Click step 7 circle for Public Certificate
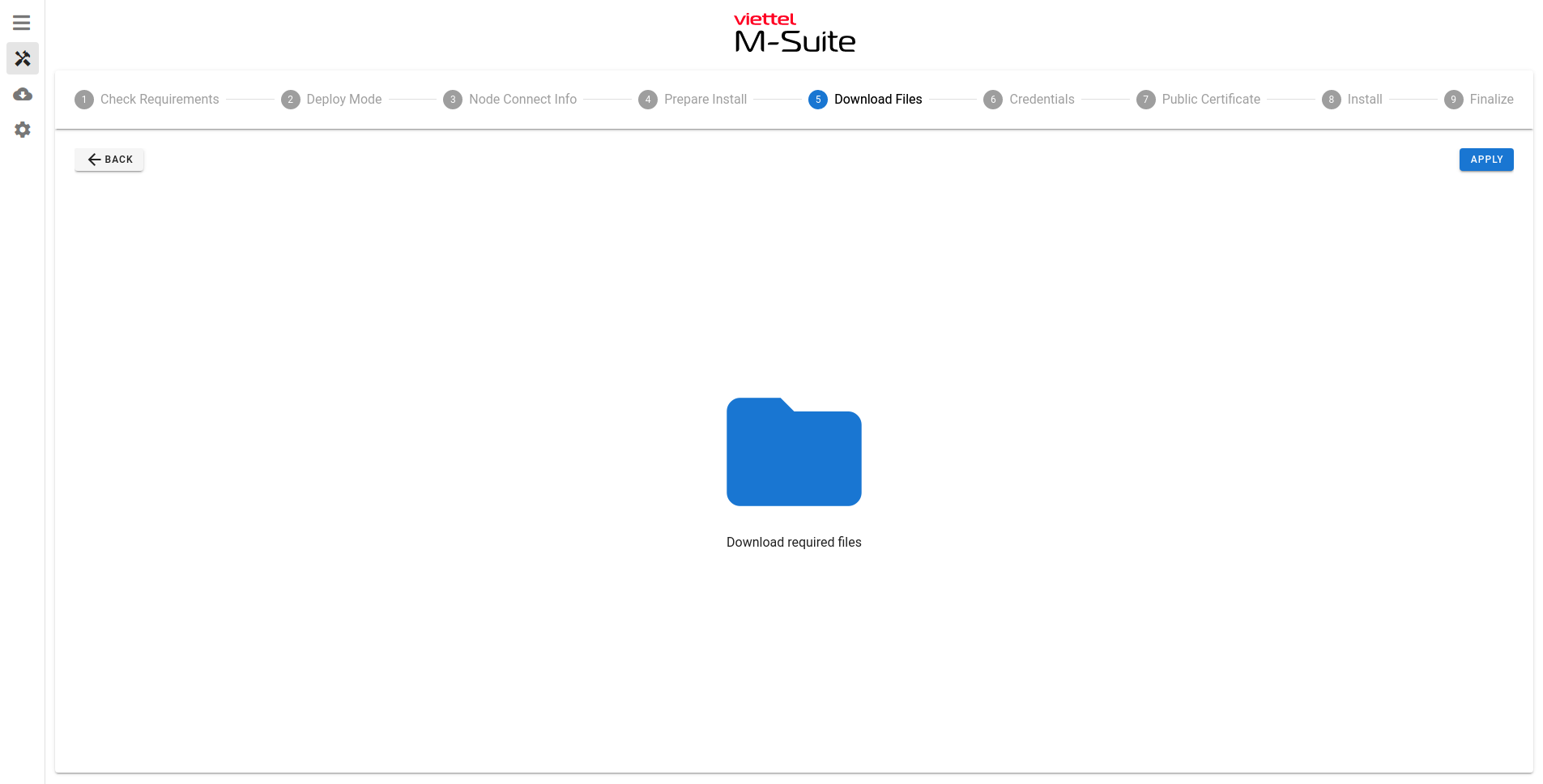Image resolution: width=1543 pixels, height=784 pixels. point(1146,100)
